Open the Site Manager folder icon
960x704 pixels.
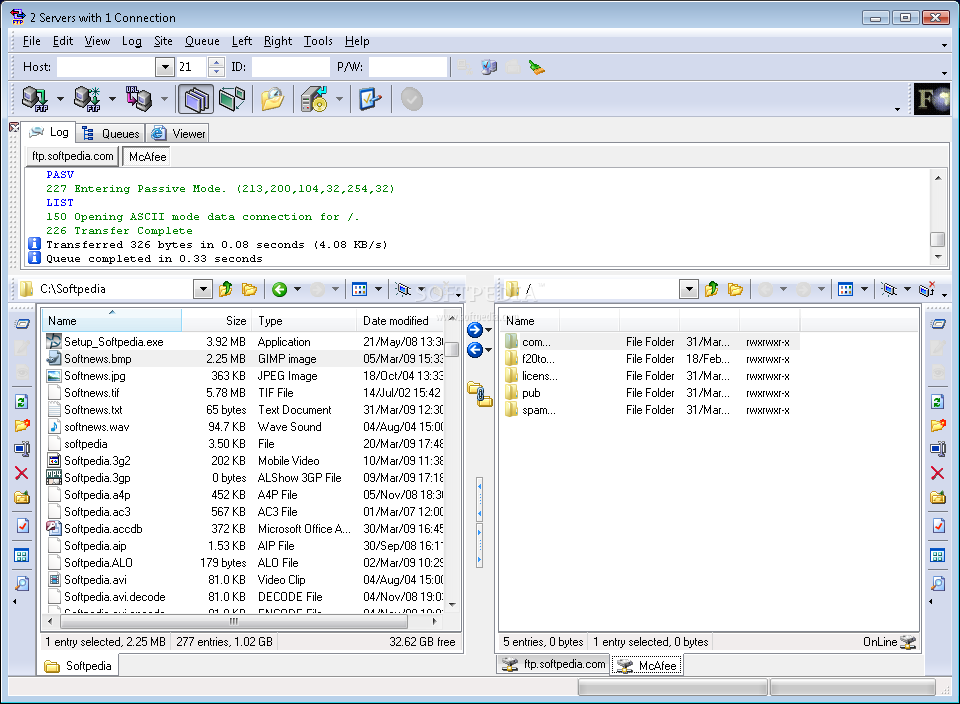pos(273,99)
